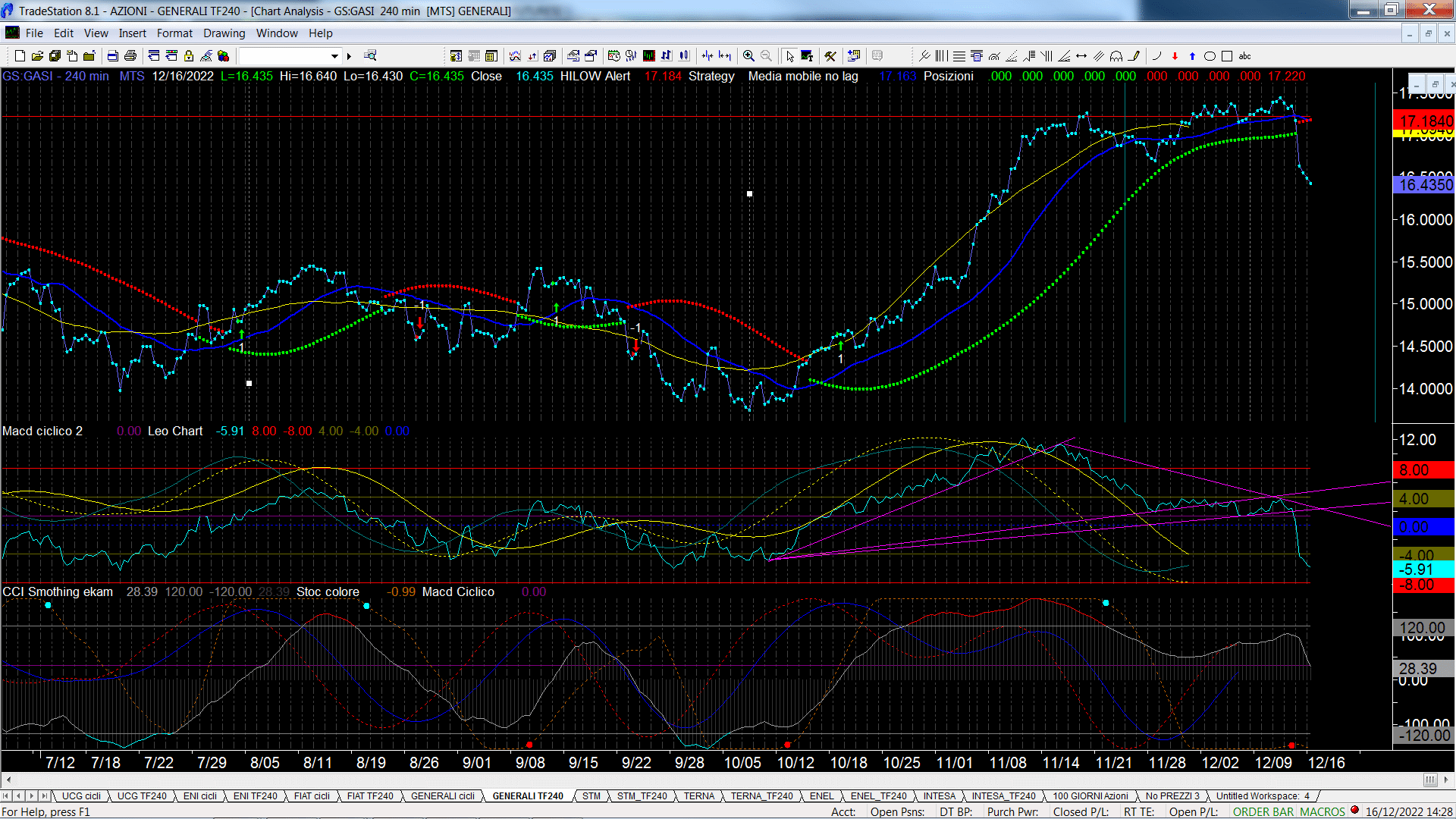Switch to the No PREZZI 3 tab
The image size is (1456, 819).
click(1172, 796)
